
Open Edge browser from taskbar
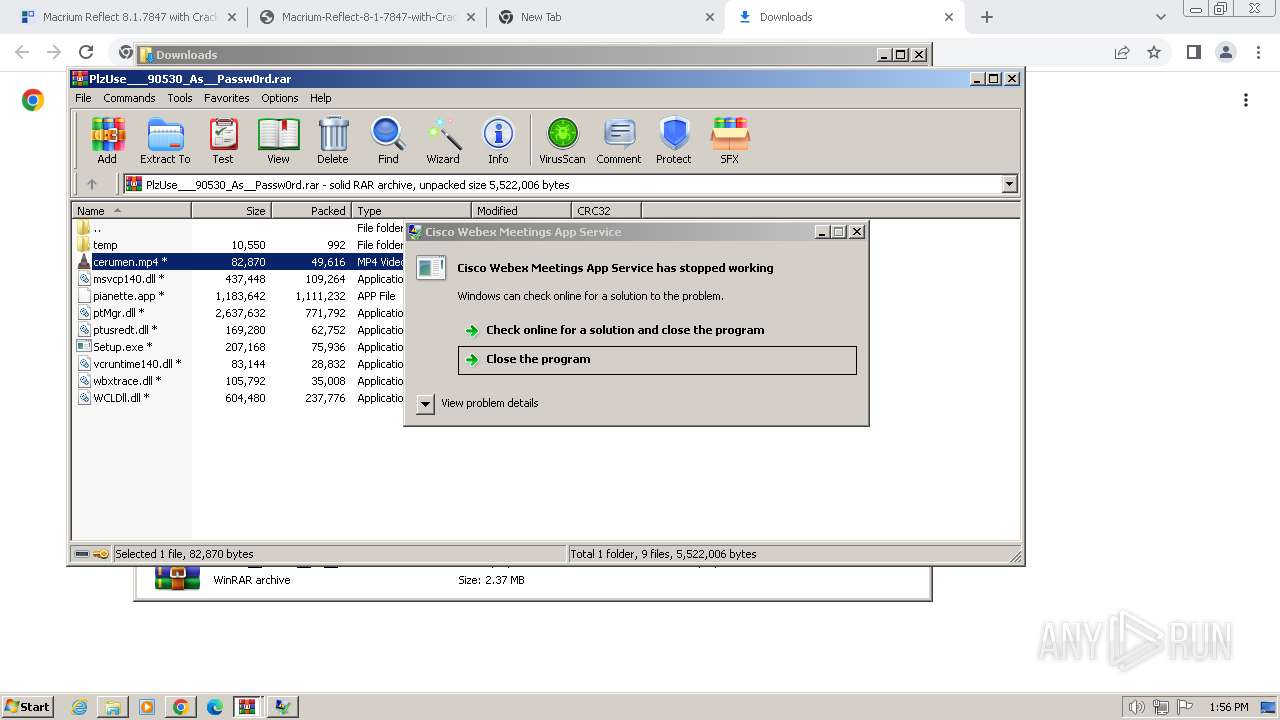pyautogui.click(x=215, y=707)
